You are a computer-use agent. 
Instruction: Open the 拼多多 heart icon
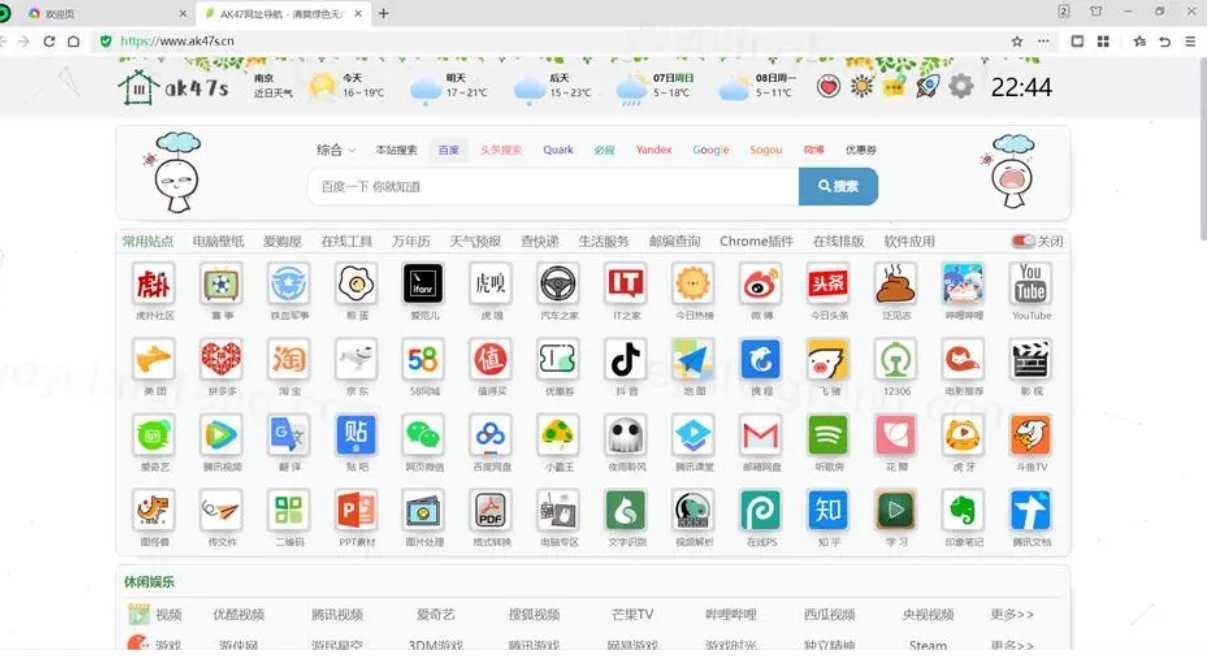click(x=221, y=359)
